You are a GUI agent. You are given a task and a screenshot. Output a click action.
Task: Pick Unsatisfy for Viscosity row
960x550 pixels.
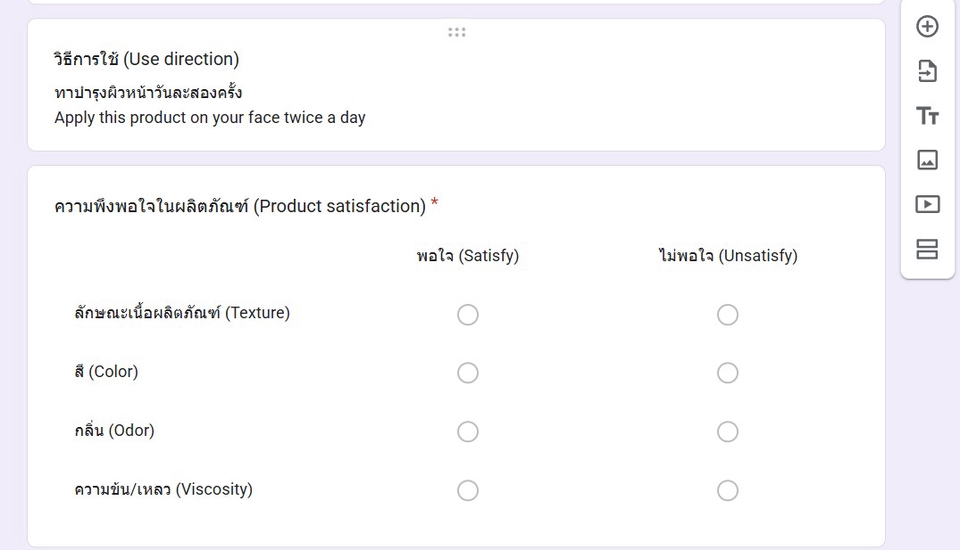click(728, 490)
